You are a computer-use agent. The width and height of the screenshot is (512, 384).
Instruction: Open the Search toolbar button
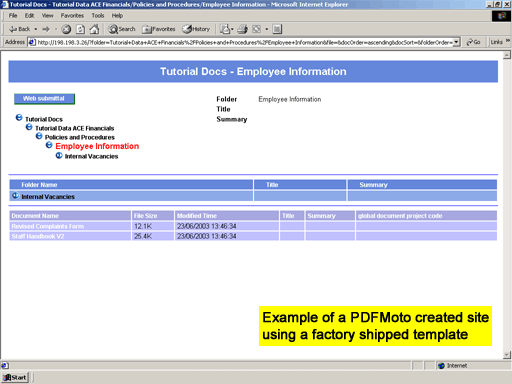click(x=122, y=29)
